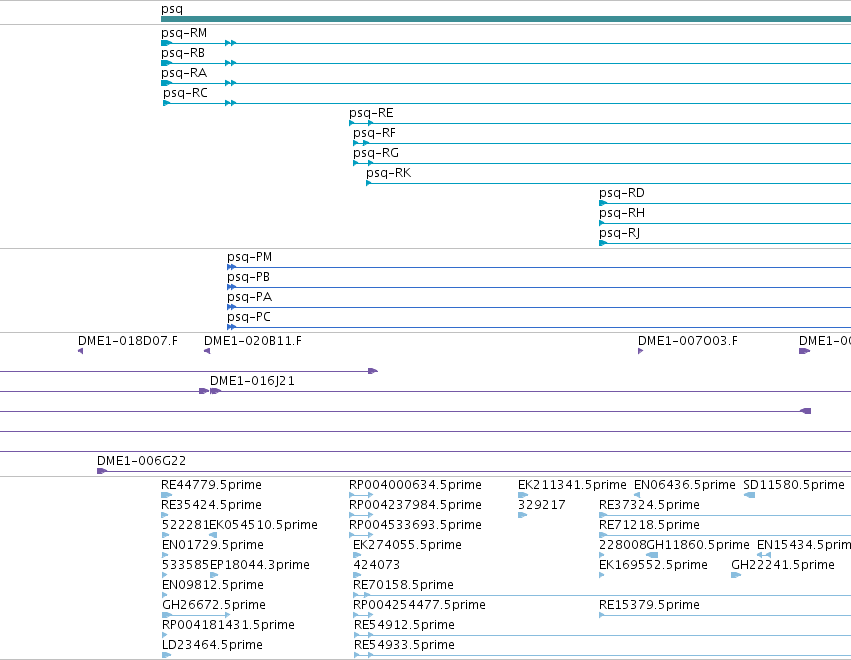Click EK211341.5prime EST label

point(572,485)
